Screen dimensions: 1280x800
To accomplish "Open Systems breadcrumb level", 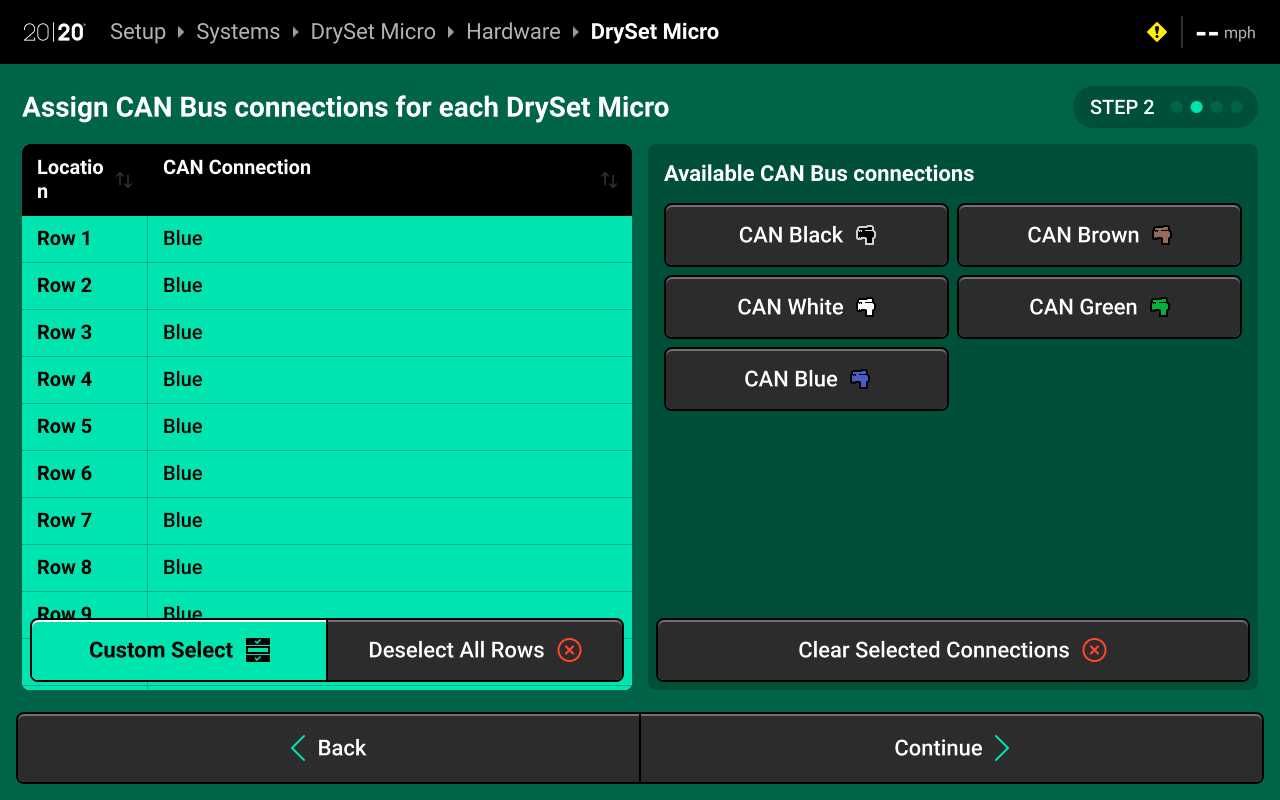I will [x=238, y=32].
